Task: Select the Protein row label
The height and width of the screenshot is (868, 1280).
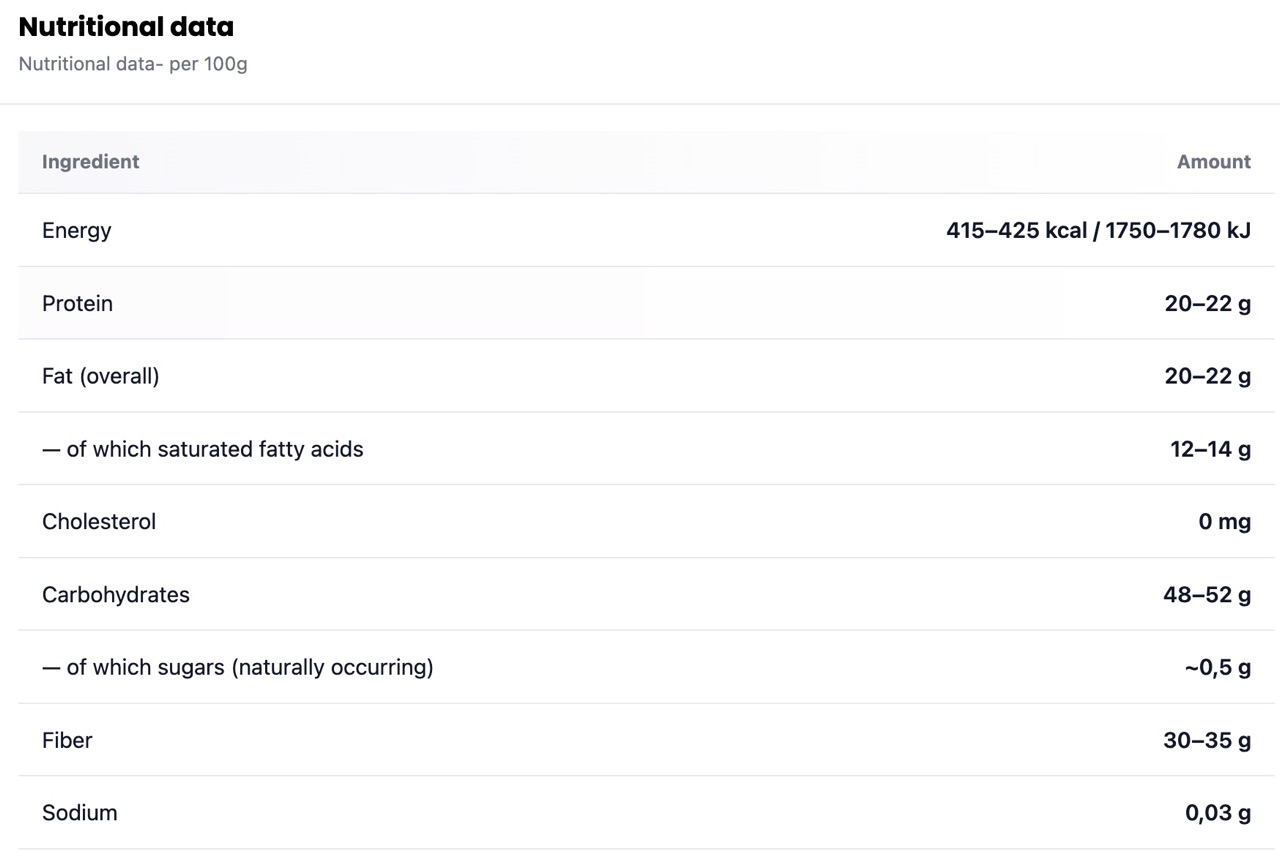Action: (77, 304)
